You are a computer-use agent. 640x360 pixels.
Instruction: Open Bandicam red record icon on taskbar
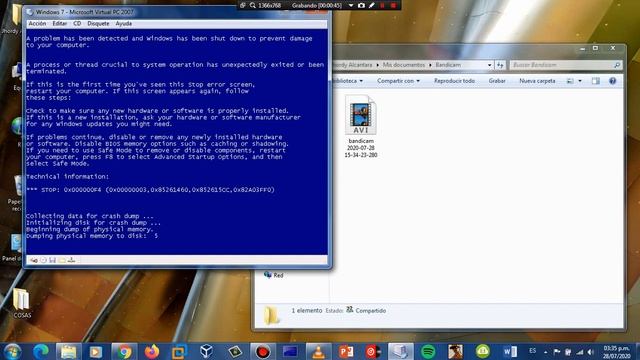click(x=262, y=351)
